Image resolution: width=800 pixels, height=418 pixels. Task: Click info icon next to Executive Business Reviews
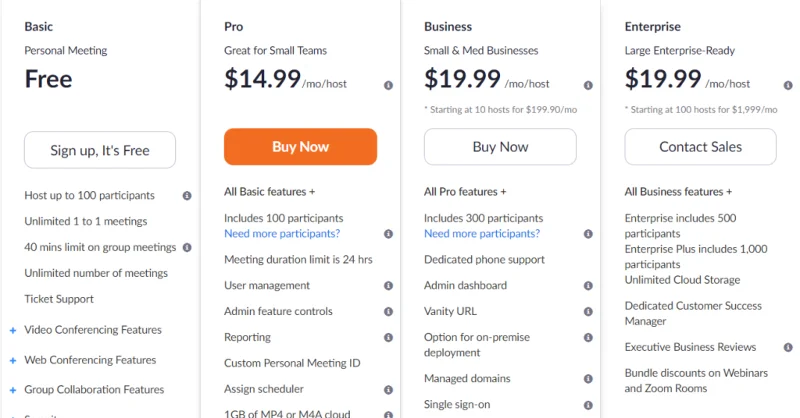[788, 348]
